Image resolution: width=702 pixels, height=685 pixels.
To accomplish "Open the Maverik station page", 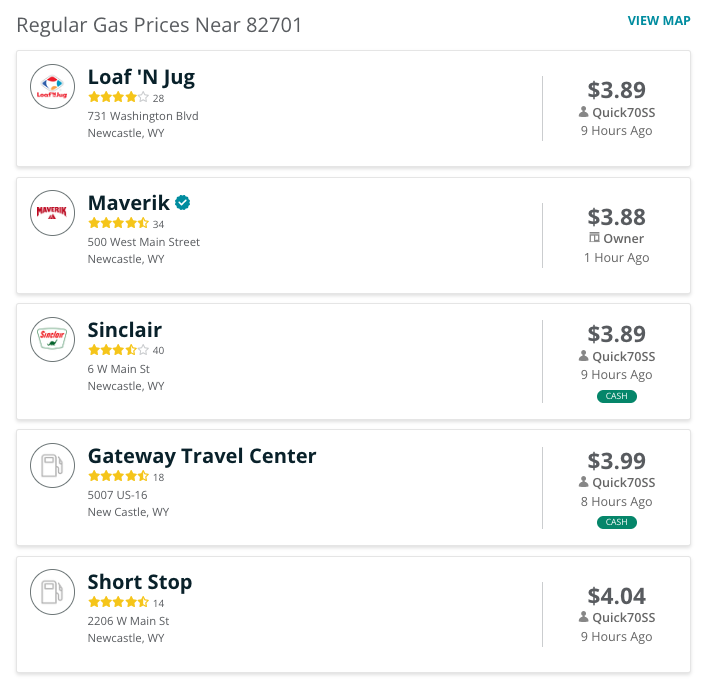I will [x=128, y=203].
